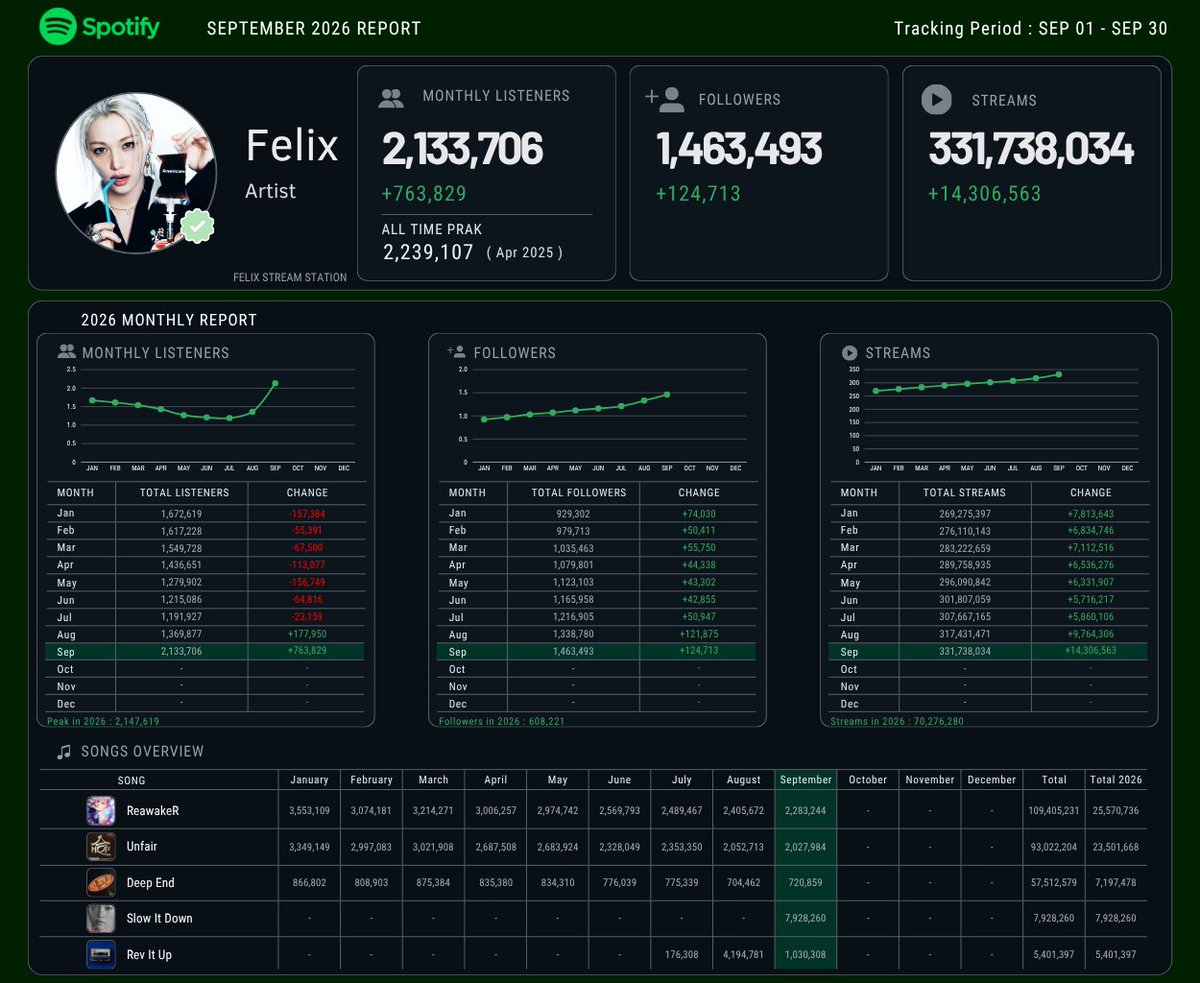Click the people icon beside 2026 Monthly Listeners chart
The image size is (1200, 983).
coord(67,352)
